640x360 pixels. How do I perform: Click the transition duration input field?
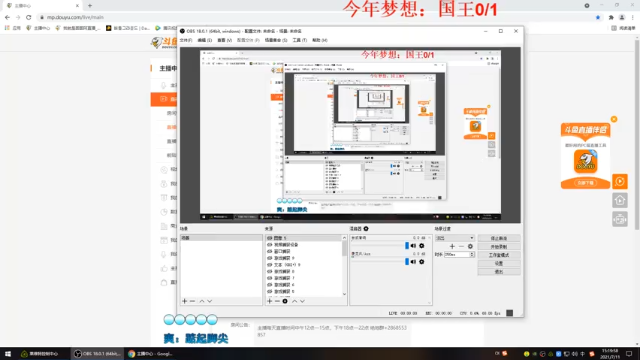click(457, 254)
